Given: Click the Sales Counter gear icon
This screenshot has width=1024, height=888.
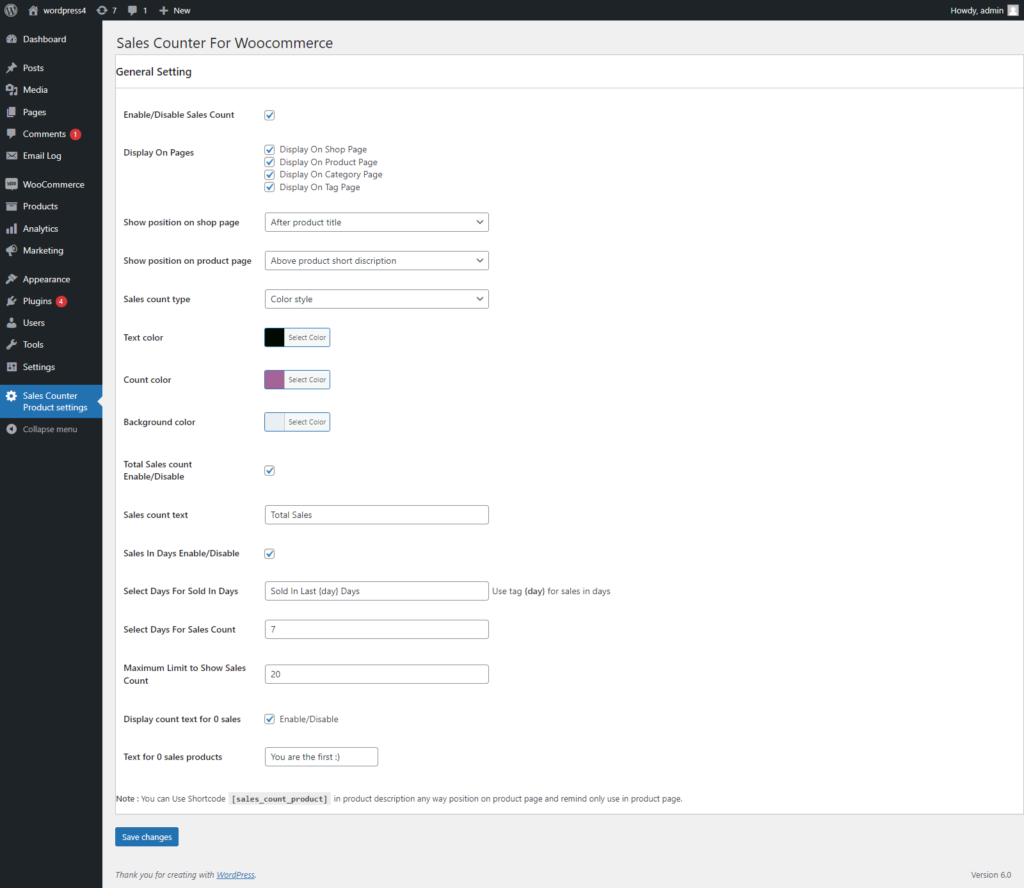Looking at the screenshot, I should point(11,396).
